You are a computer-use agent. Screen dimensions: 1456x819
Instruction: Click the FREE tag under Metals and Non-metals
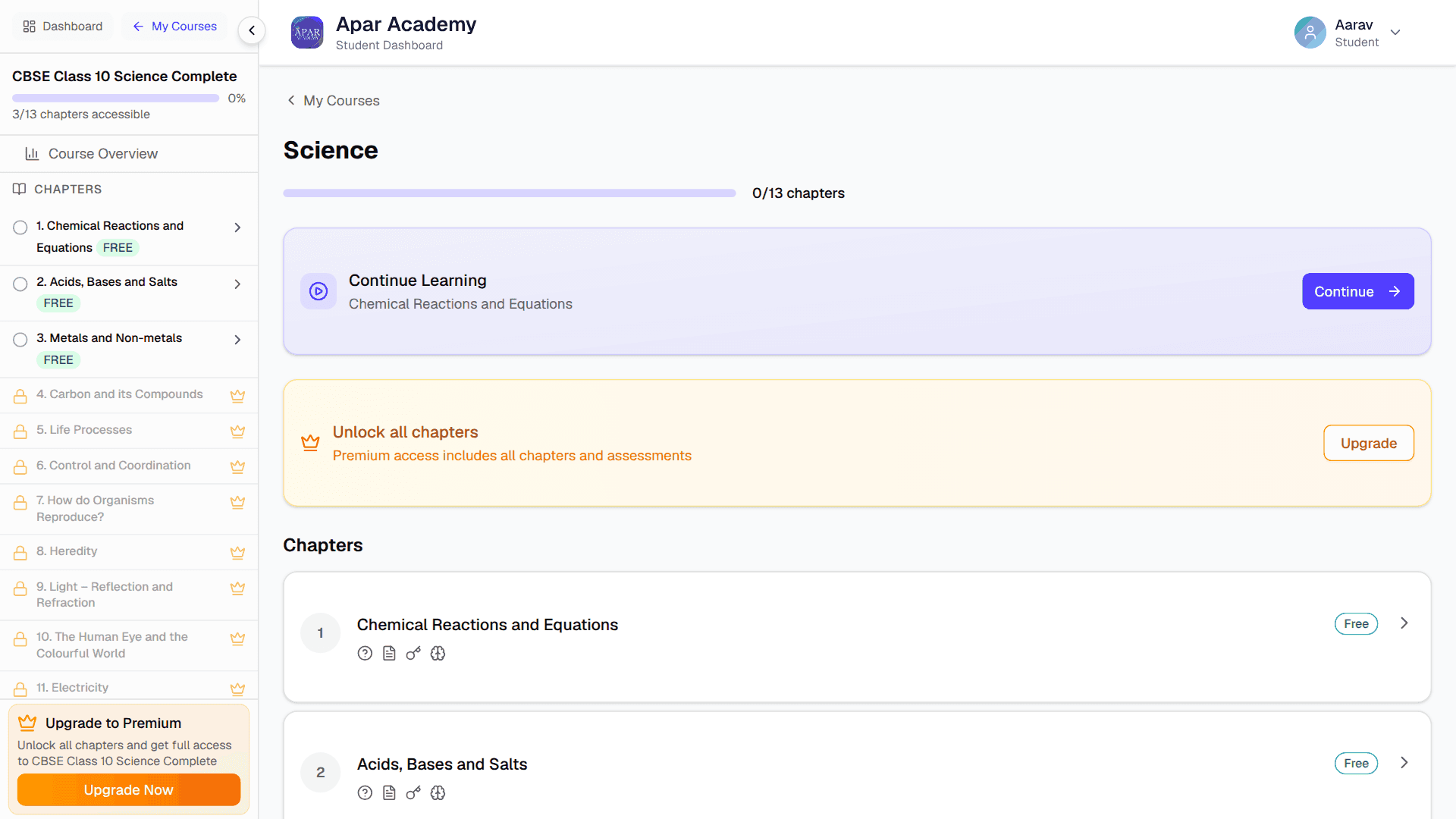(x=58, y=360)
